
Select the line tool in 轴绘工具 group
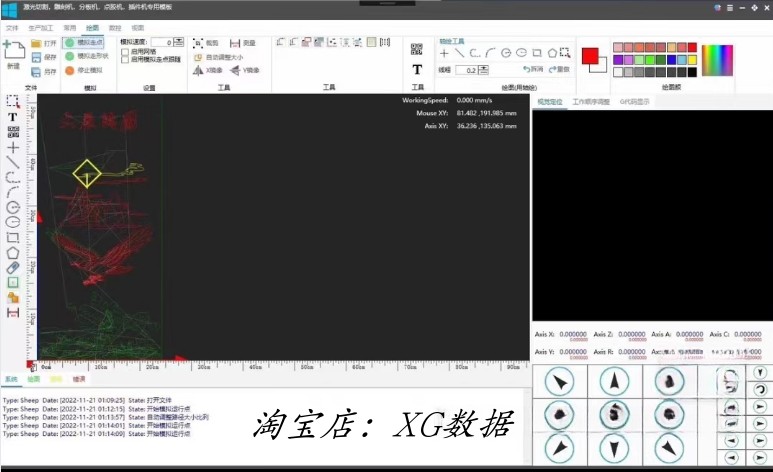459,53
